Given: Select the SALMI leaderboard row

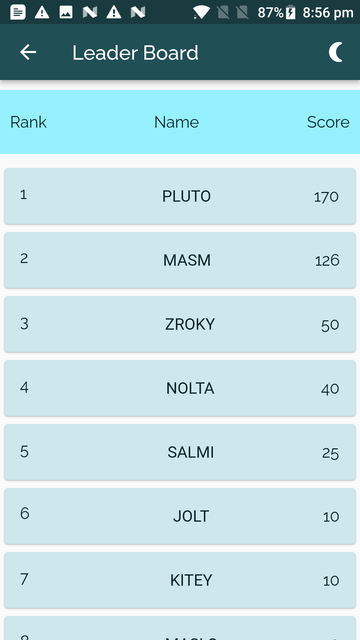Looking at the screenshot, I should tap(180, 452).
